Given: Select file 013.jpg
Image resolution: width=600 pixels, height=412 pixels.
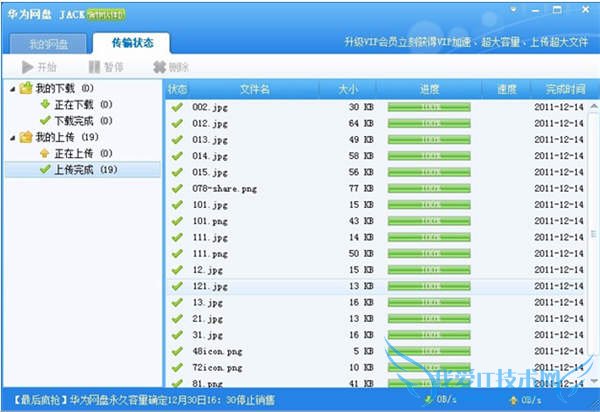Looking at the screenshot, I should pos(210,140).
